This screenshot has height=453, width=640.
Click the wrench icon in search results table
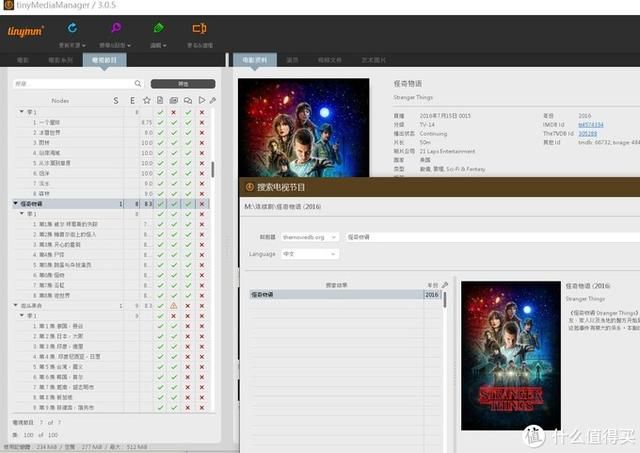[445, 285]
